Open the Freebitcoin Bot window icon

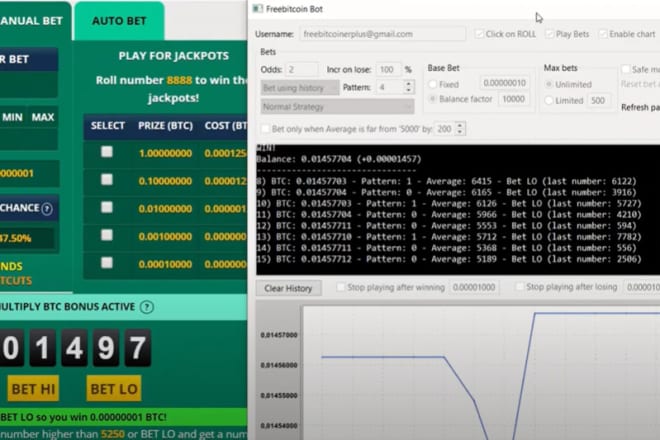pyautogui.click(x=258, y=8)
